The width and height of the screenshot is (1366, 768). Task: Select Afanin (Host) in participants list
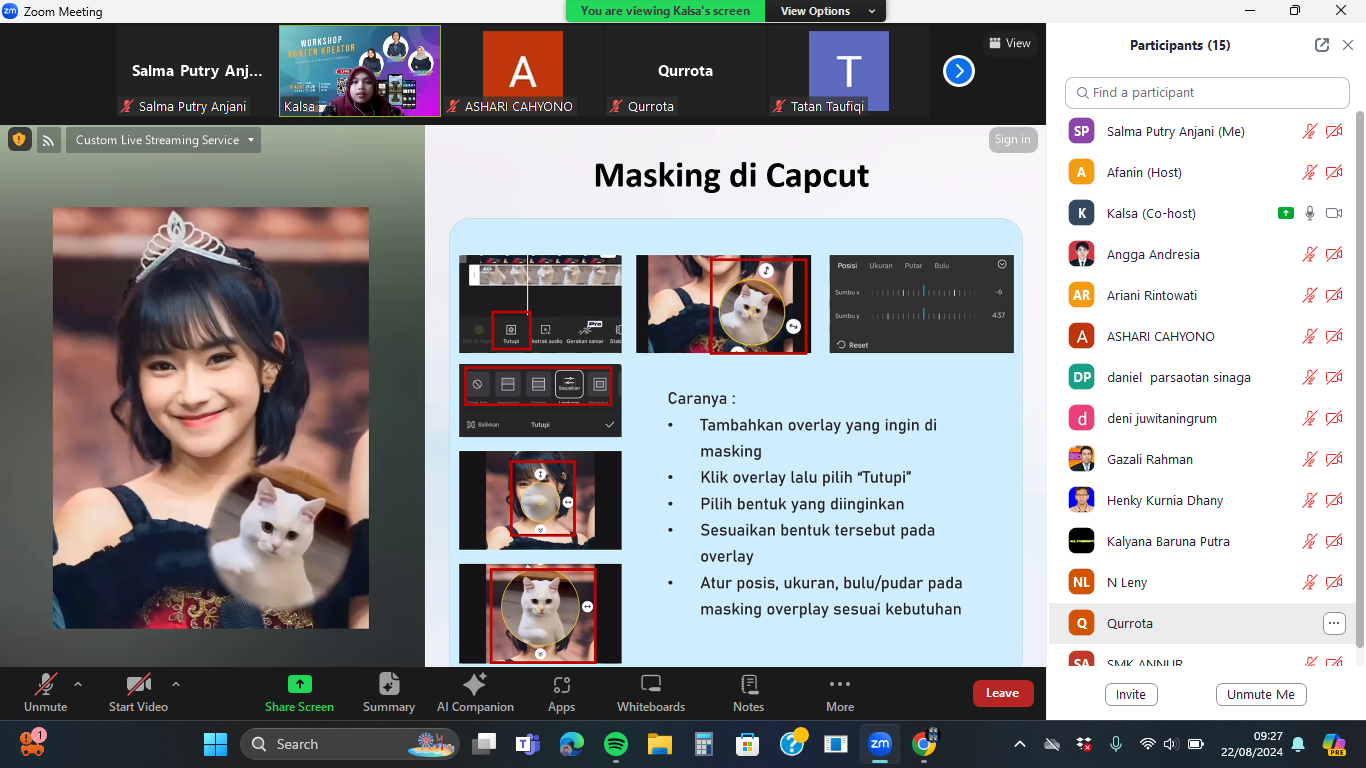click(x=1201, y=172)
